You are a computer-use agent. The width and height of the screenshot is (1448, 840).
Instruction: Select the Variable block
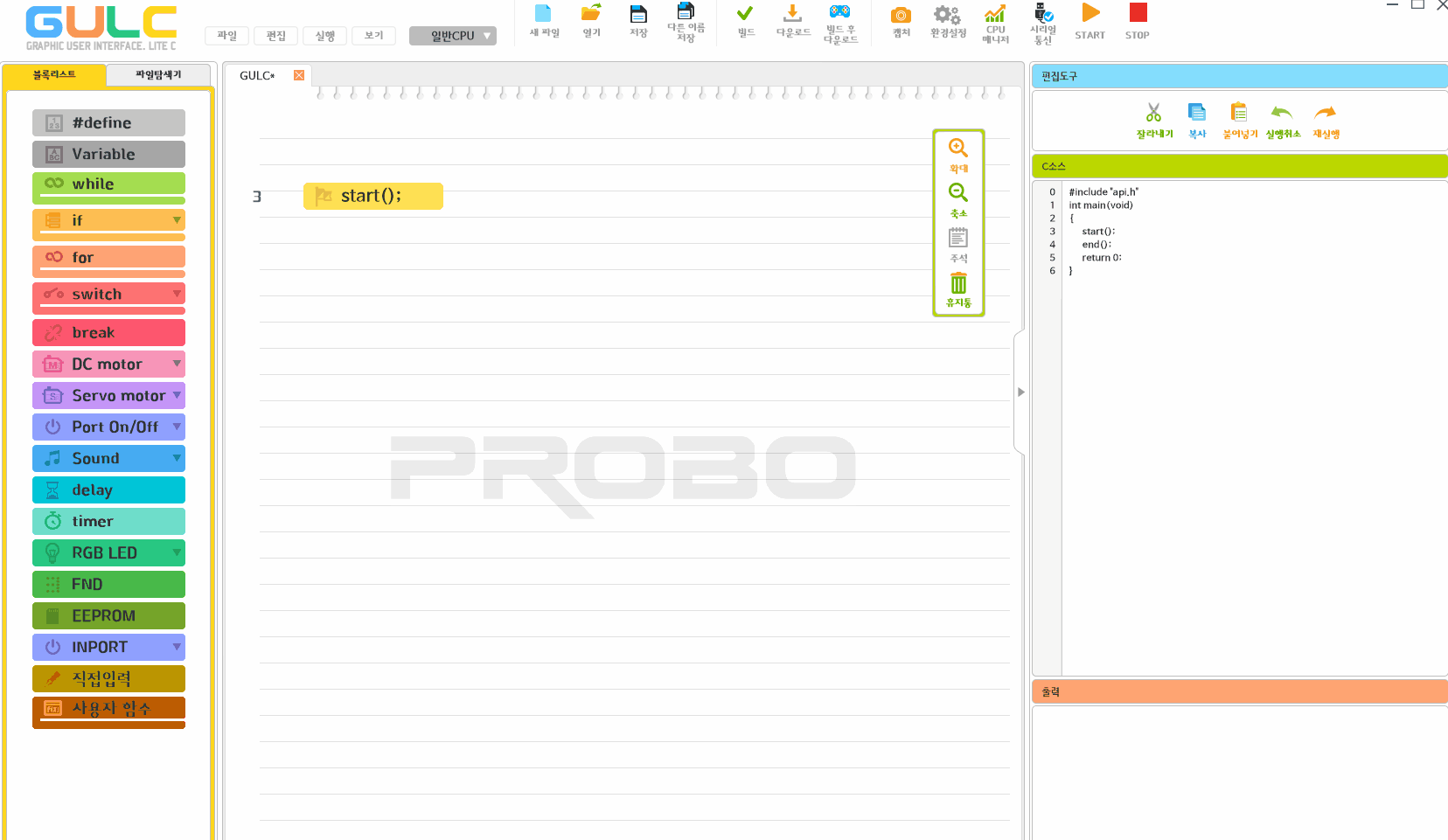point(108,154)
